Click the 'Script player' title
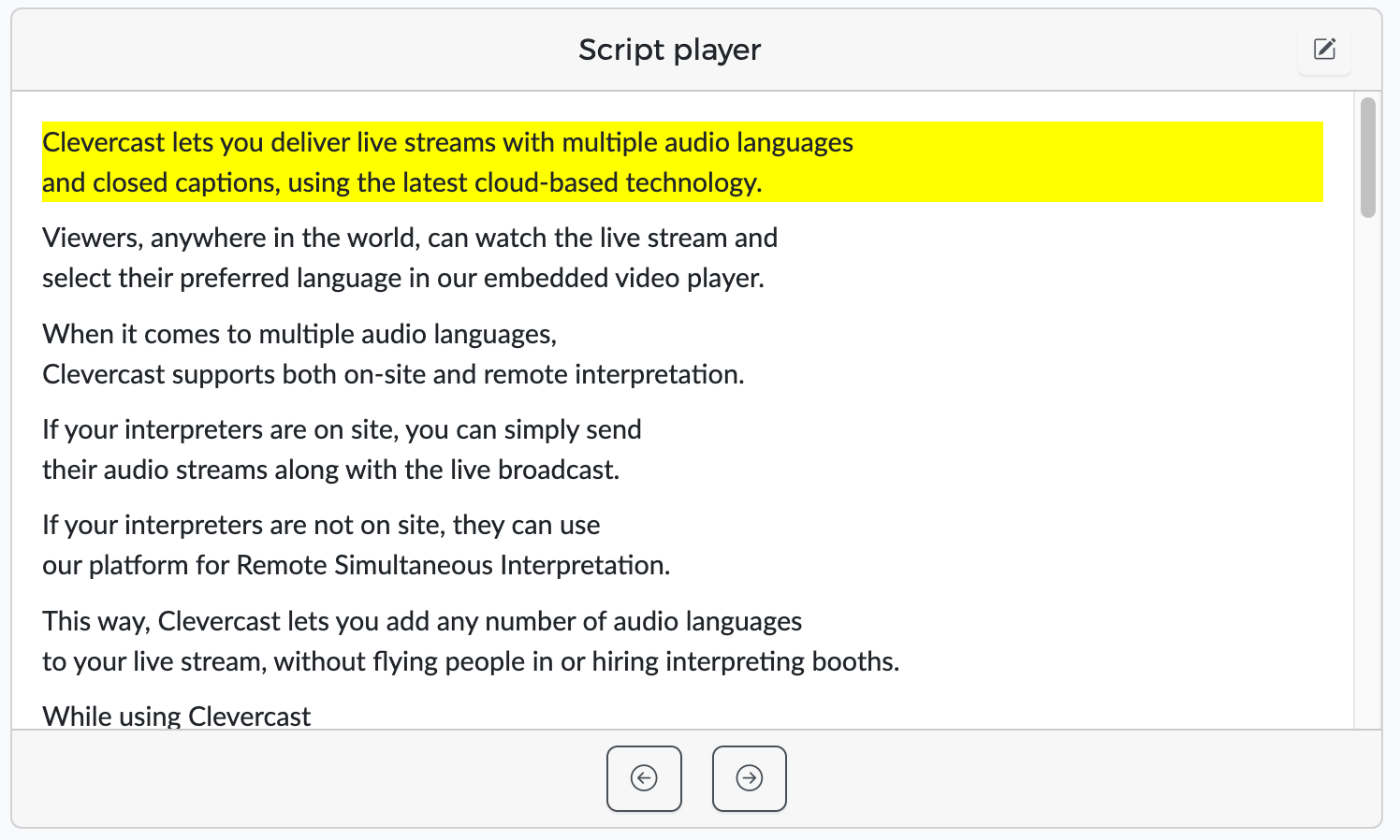Screen dimensions: 1400x840 point(670,50)
